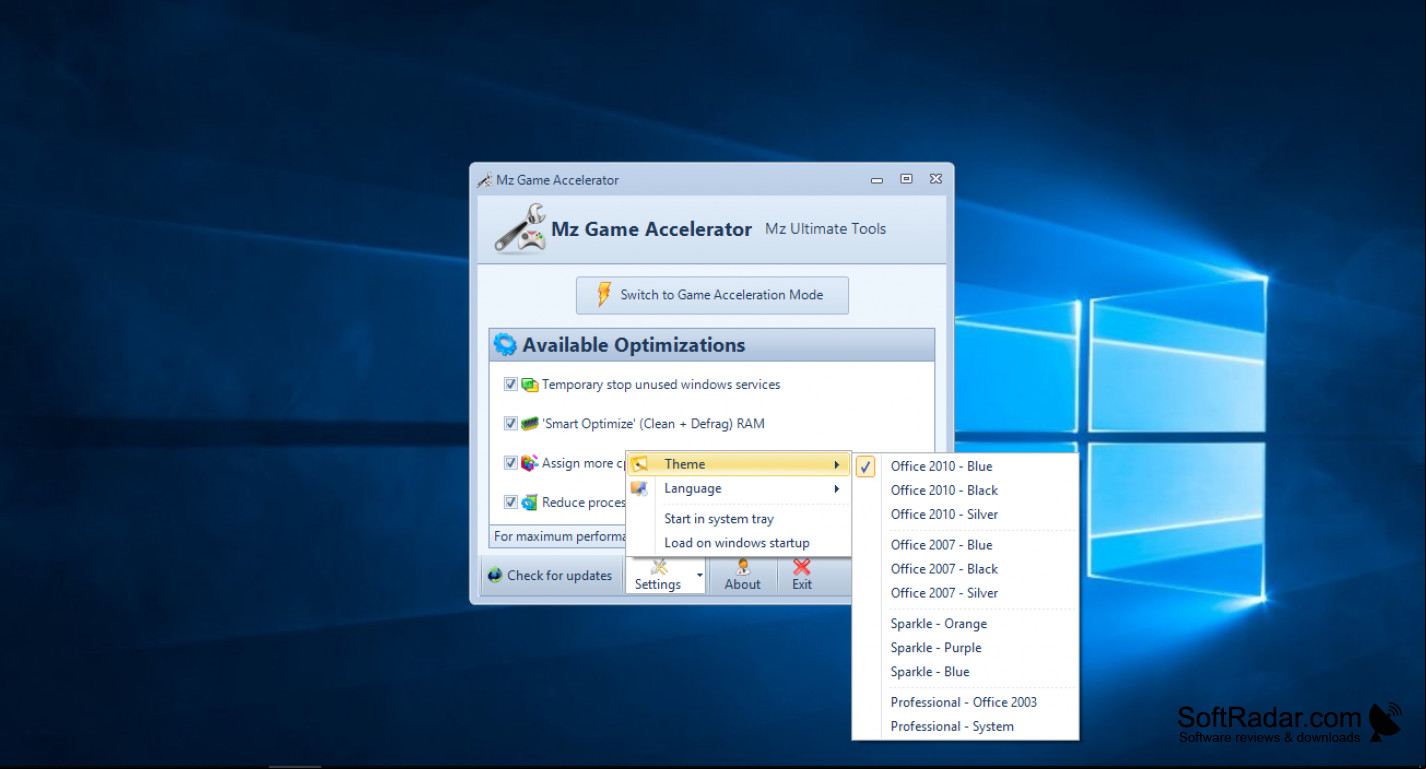
Task: Maximize the Mz Game Accelerator window
Action: (x=906, y=179)
